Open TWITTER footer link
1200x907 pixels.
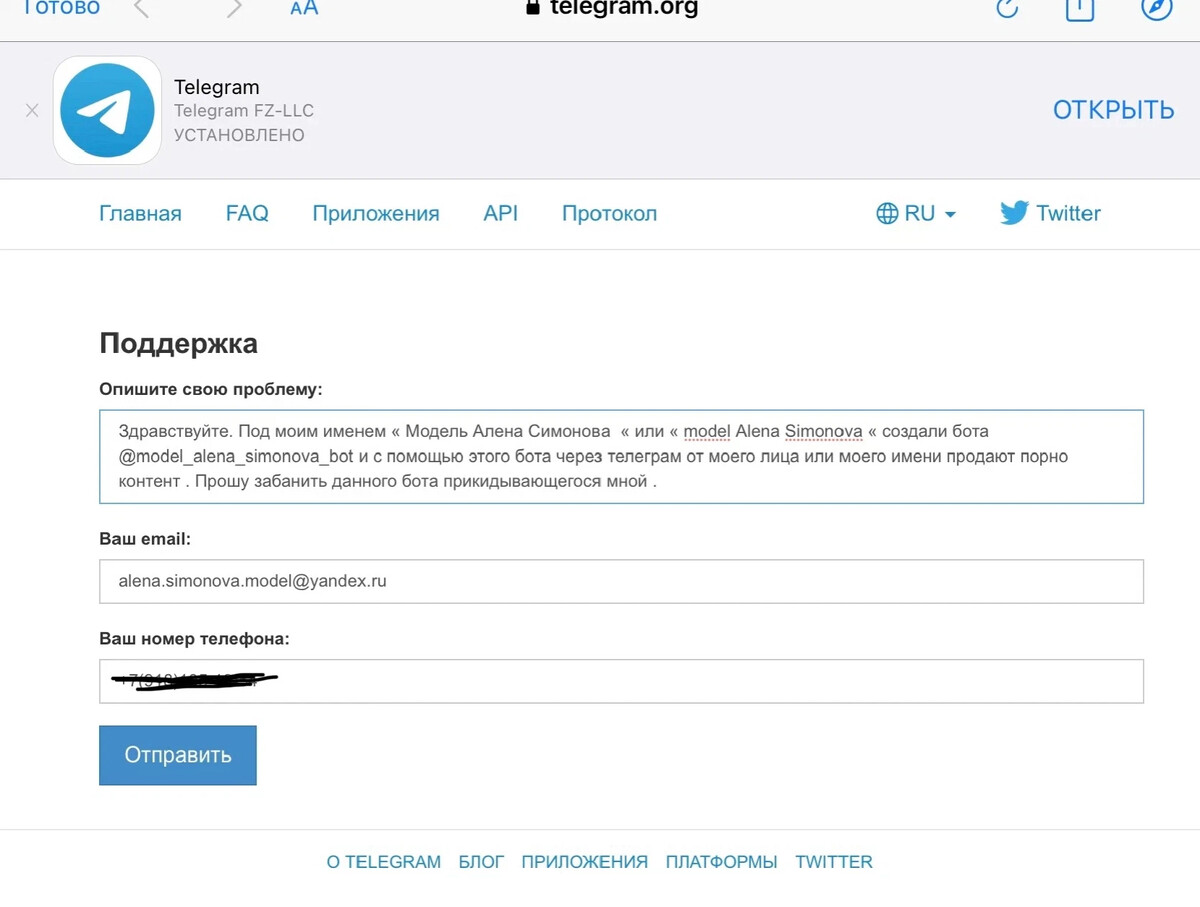point(834,862)
